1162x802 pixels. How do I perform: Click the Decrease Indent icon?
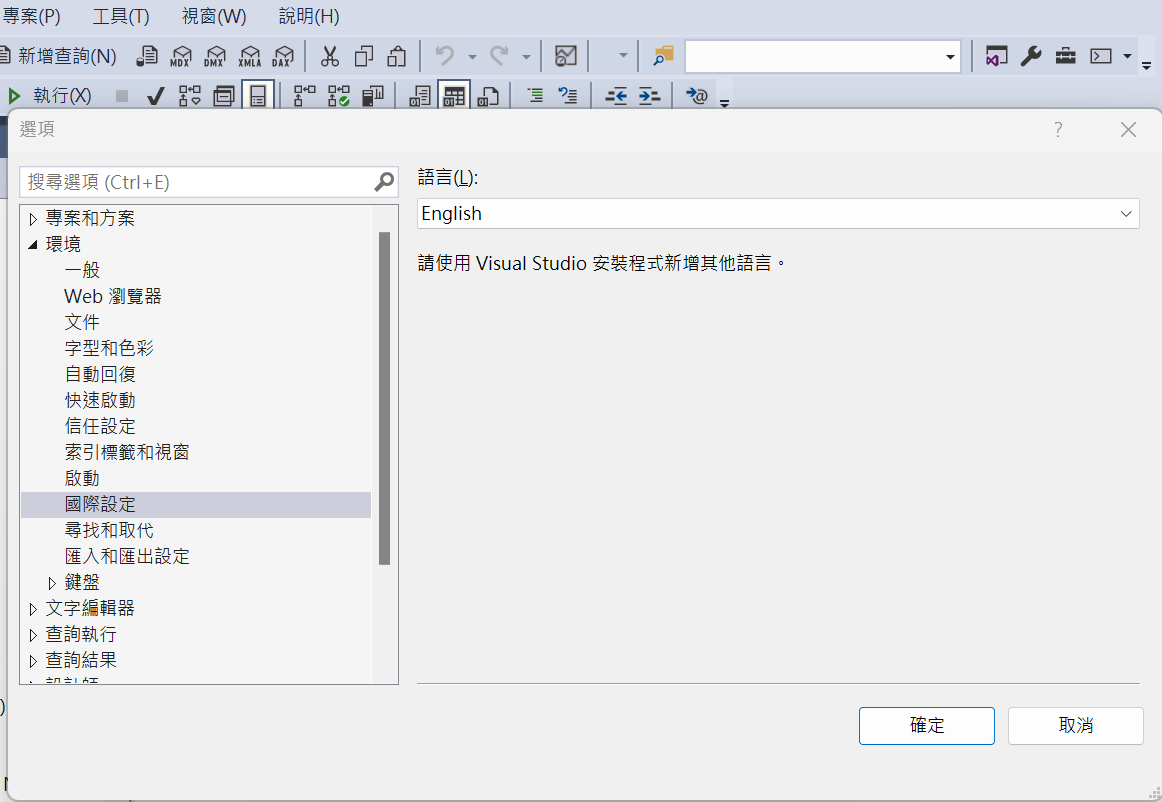point(616,96)
